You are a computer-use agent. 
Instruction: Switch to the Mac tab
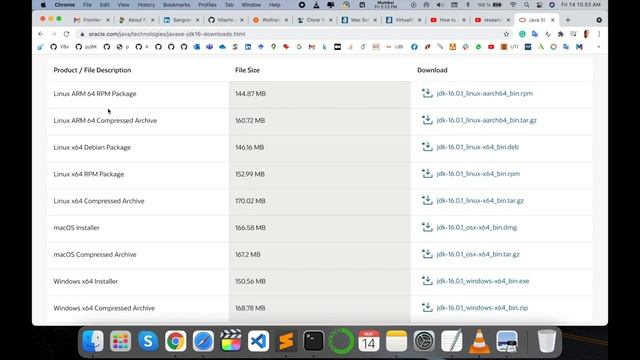tap(359, 20)
